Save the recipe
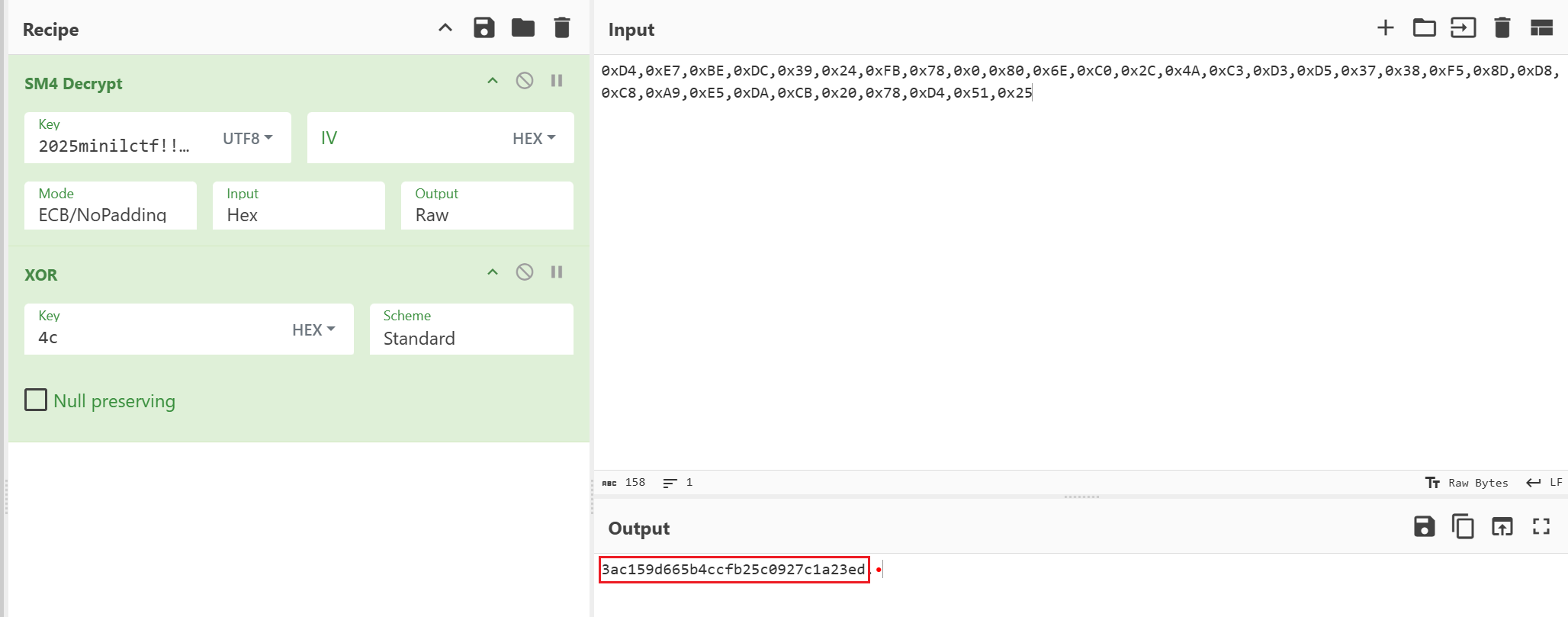The width and height of the screenshot is (1568, 617). tap(484, 28)
